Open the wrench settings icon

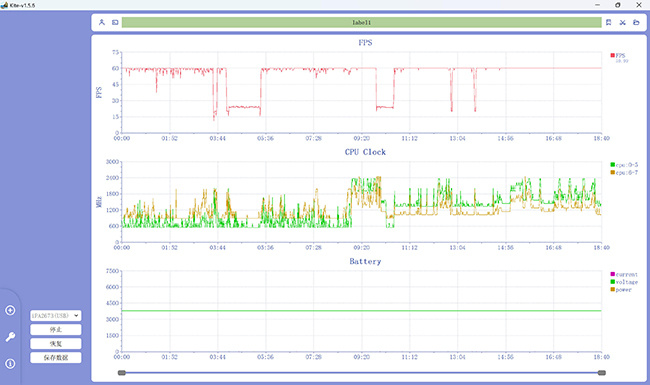tap(10, 337)
